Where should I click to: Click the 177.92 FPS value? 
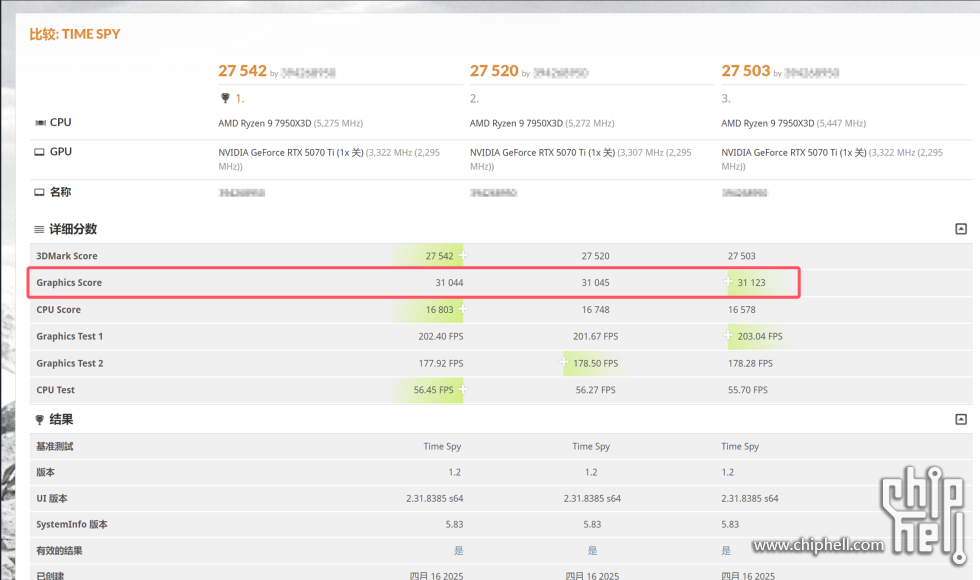tap(441, 364)
